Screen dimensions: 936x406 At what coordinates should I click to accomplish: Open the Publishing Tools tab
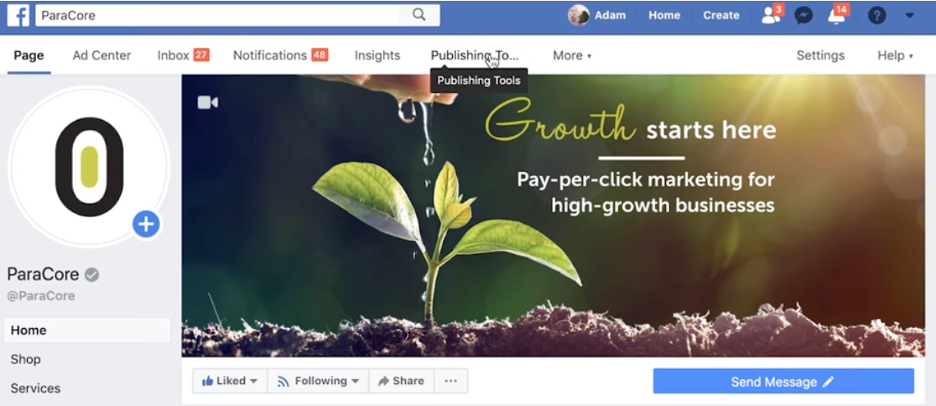coord(475,56)
